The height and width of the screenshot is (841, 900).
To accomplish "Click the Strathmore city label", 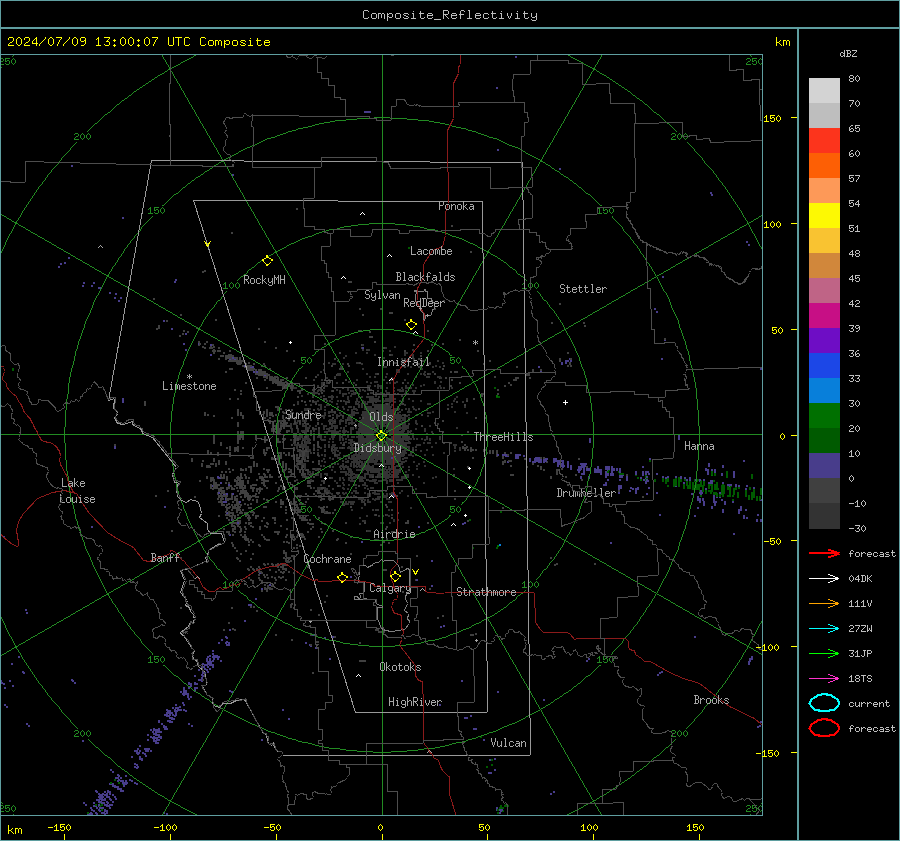I will (486, 592).
